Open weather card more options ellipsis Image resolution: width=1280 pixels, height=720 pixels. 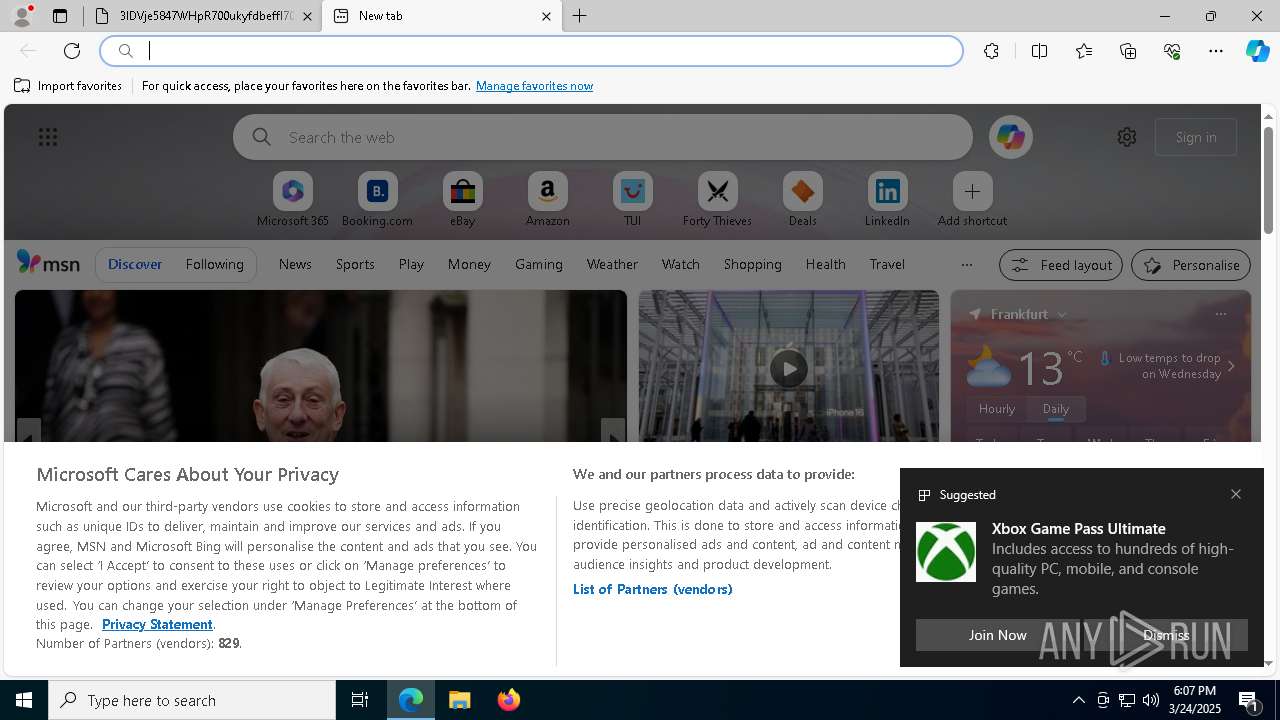1220,314
